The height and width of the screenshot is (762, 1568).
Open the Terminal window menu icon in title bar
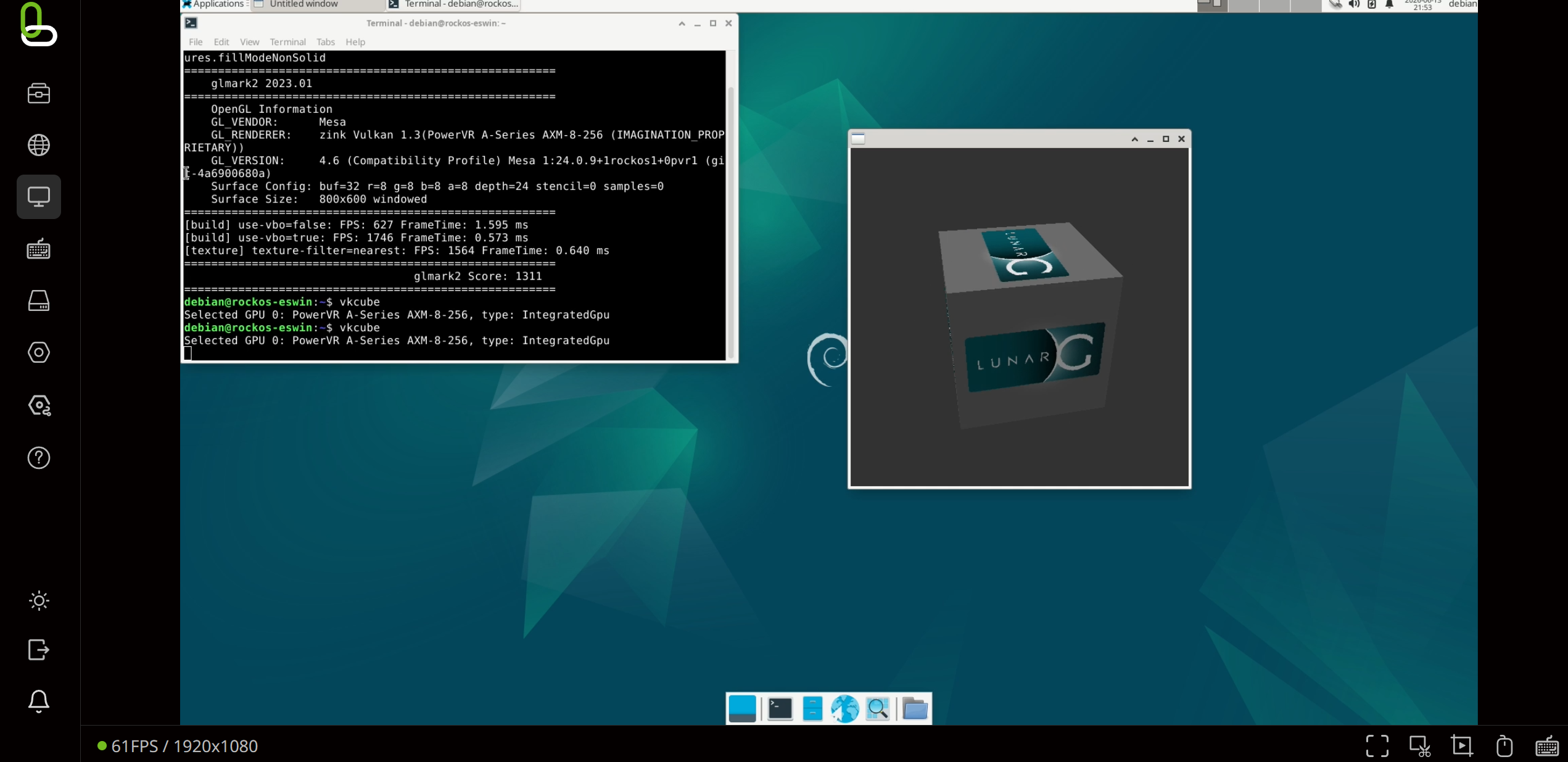[x=191, y=23]
